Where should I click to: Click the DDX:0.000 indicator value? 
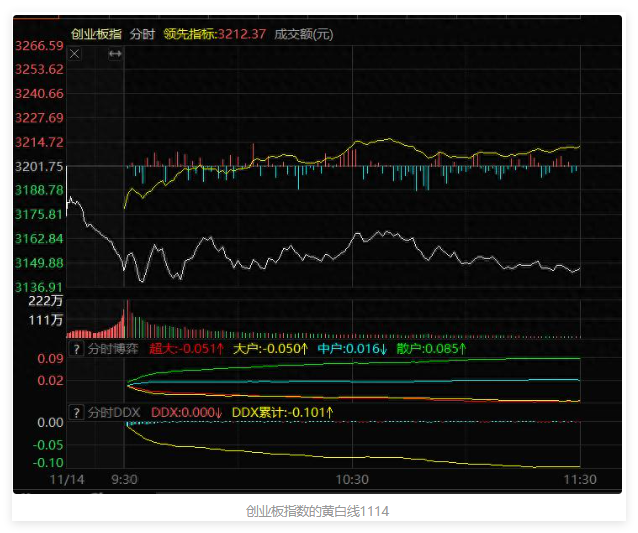tap(185, 412)
